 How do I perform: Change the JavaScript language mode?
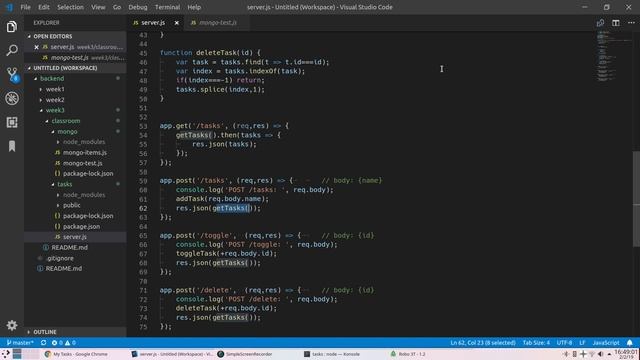point(606,343)
